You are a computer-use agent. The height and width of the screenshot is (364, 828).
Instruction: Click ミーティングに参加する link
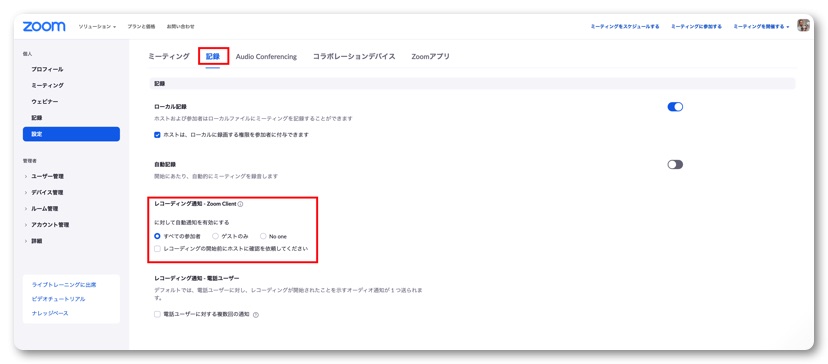(x=696, y=26)
